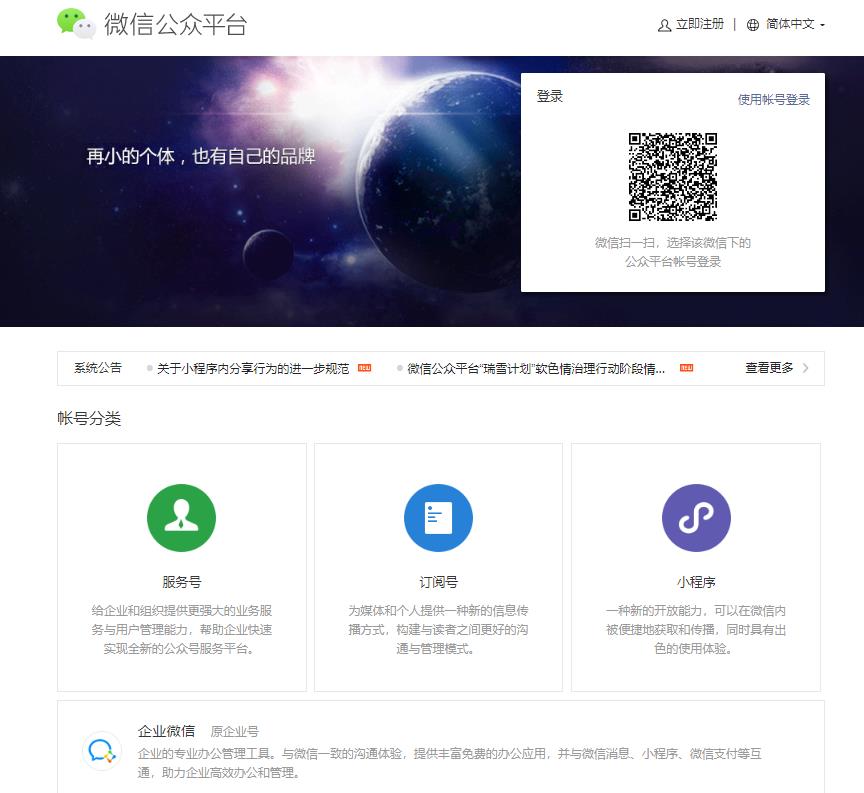This screenshot has height=793, width=864.
Task: Click new badge after 瑞雪计划 announcement
Action: [x=687, y=368]
